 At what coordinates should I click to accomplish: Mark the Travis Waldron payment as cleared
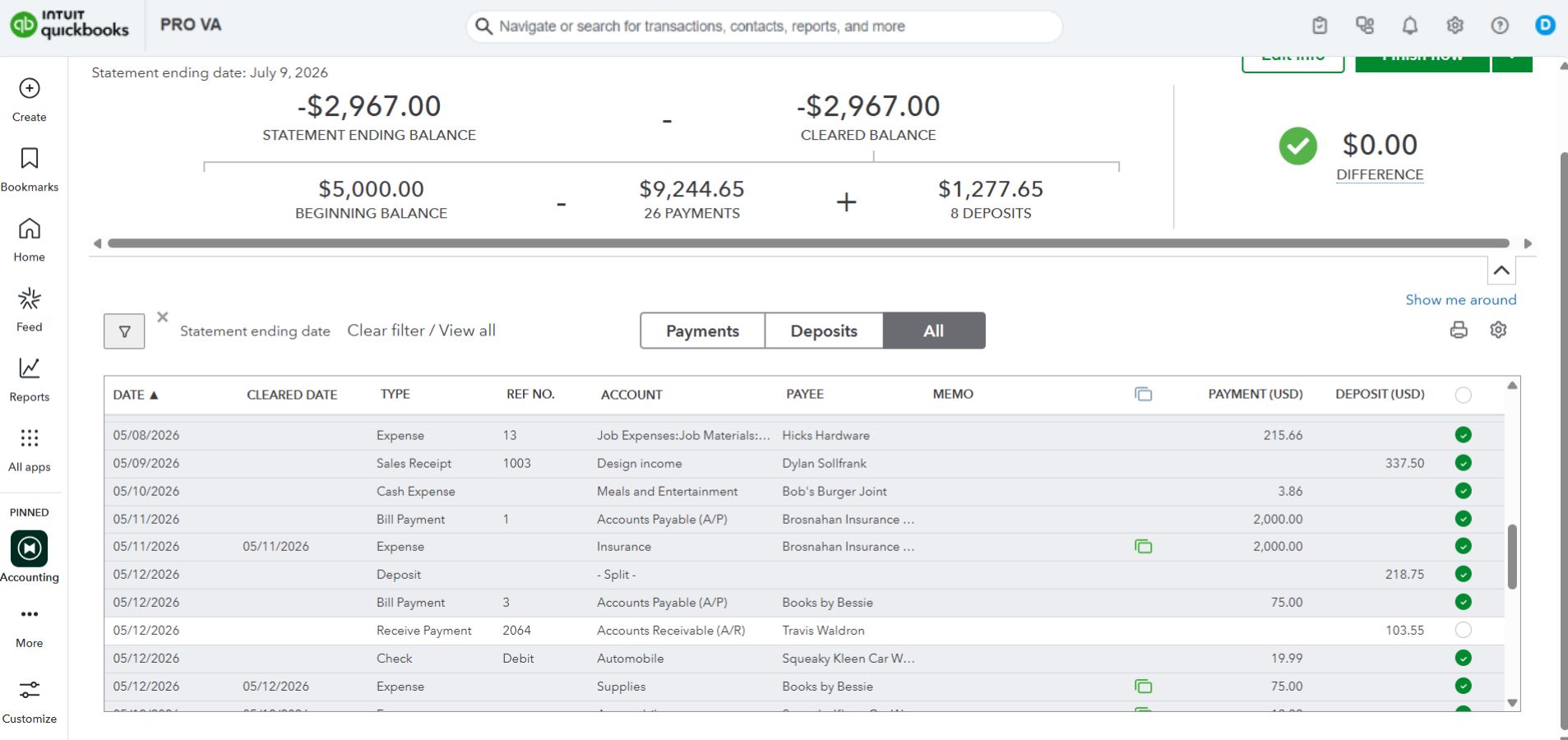tap(1463, 631)
